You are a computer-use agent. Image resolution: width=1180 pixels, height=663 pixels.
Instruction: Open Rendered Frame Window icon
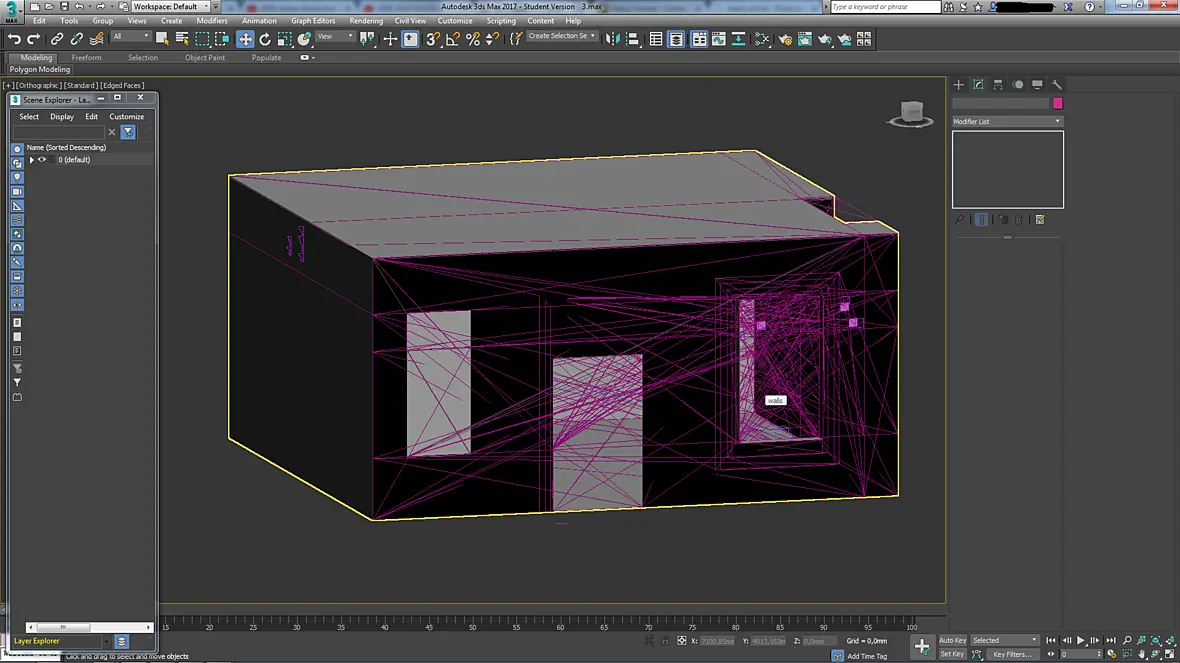(804, 39)
